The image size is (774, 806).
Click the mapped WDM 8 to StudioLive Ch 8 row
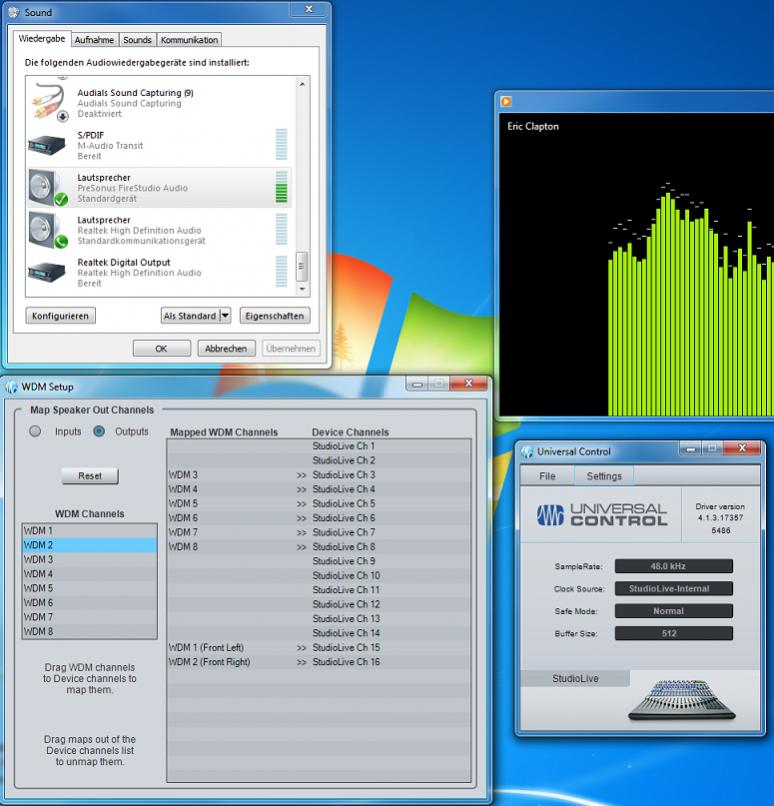pos(319,547)
